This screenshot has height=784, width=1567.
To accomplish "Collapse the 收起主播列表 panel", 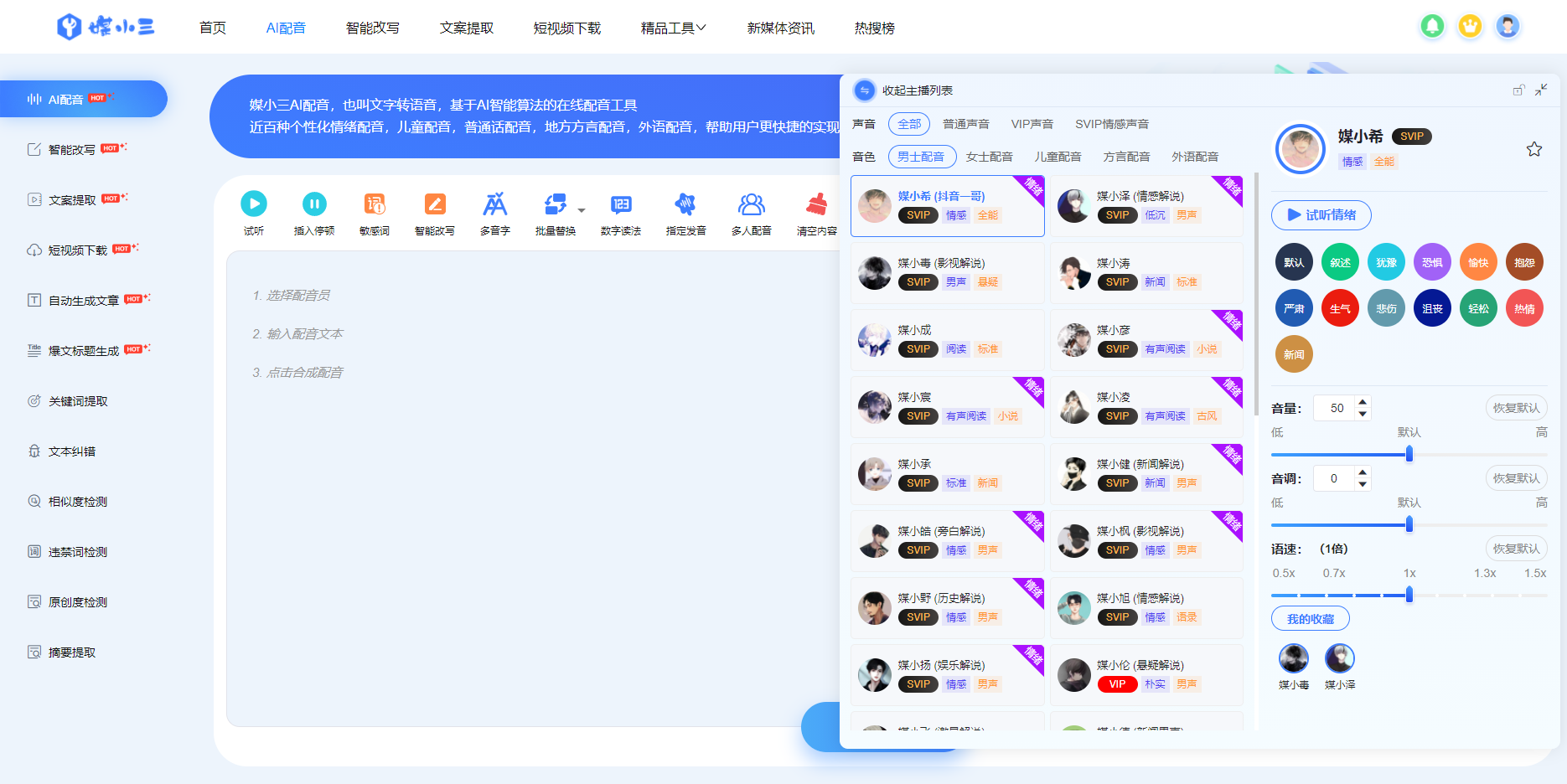I will click(x=865, y=90).
